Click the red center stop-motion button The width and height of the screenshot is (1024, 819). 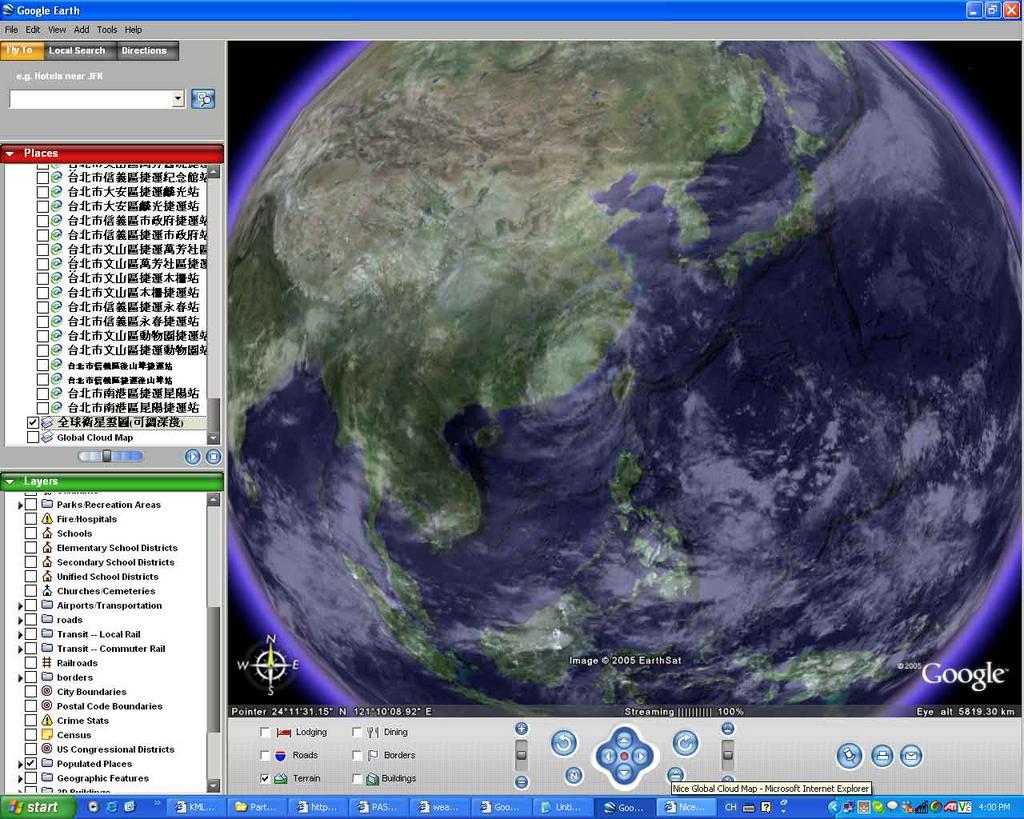tap(624, 756)
